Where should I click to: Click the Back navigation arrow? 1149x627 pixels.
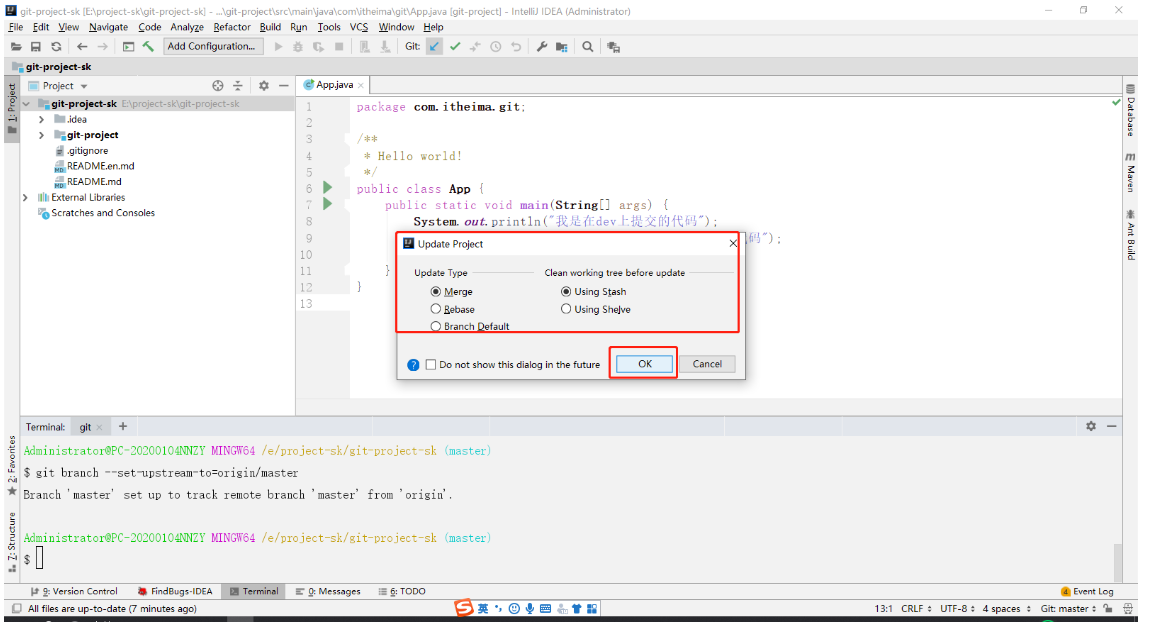point(82,47)
